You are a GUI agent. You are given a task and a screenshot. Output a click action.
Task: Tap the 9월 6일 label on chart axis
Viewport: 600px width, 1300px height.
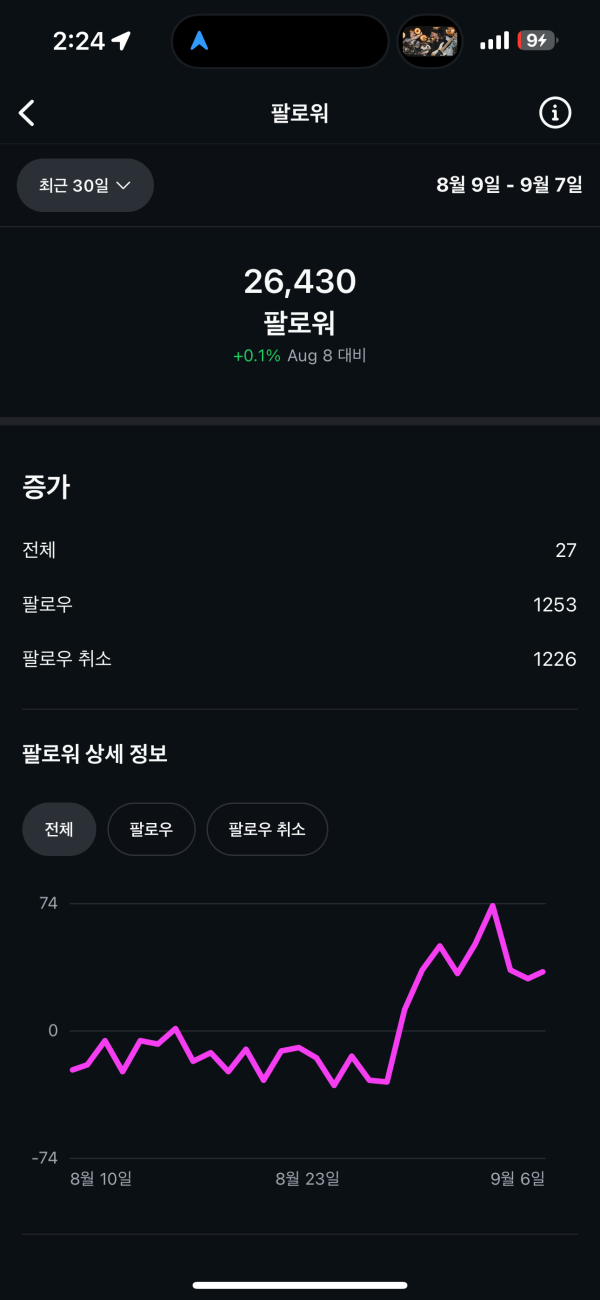pos(518,1178)
